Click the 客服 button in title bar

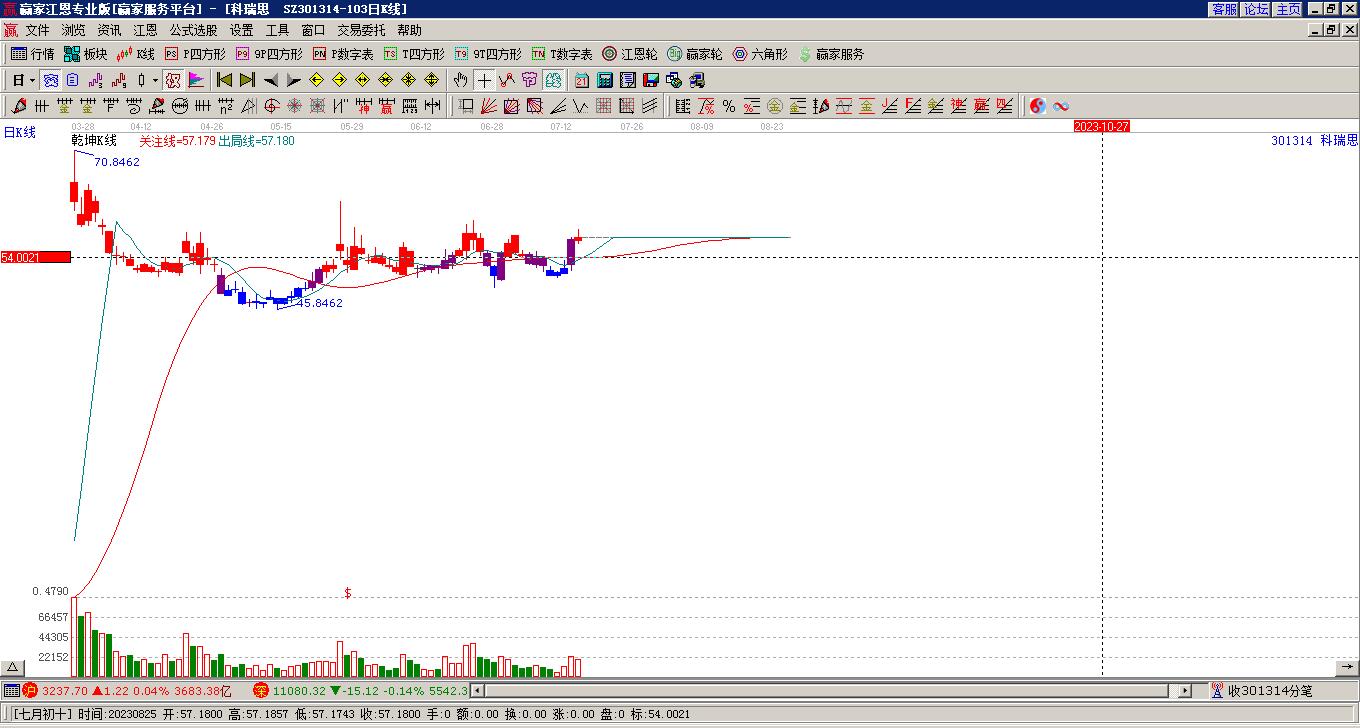1224,8
